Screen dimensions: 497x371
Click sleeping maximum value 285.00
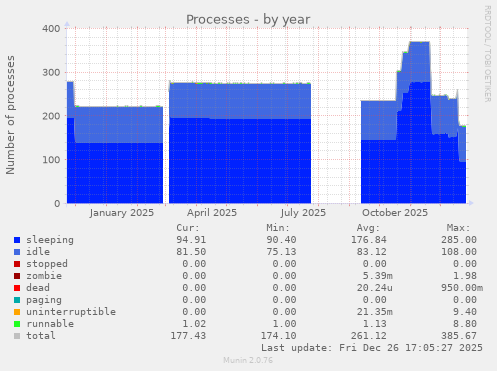click(459, 240)
